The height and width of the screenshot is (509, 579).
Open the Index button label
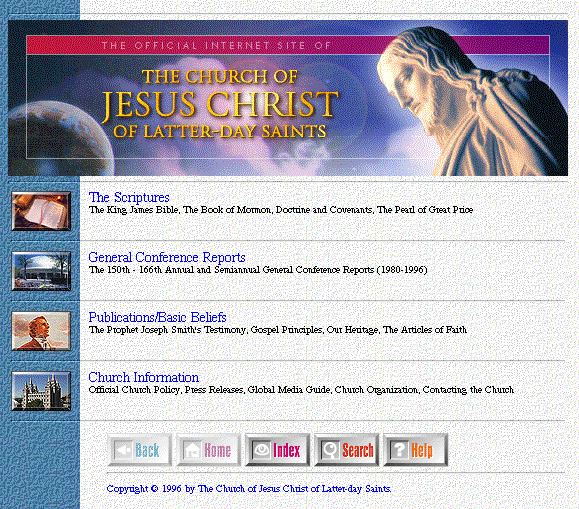coord(287,450)
